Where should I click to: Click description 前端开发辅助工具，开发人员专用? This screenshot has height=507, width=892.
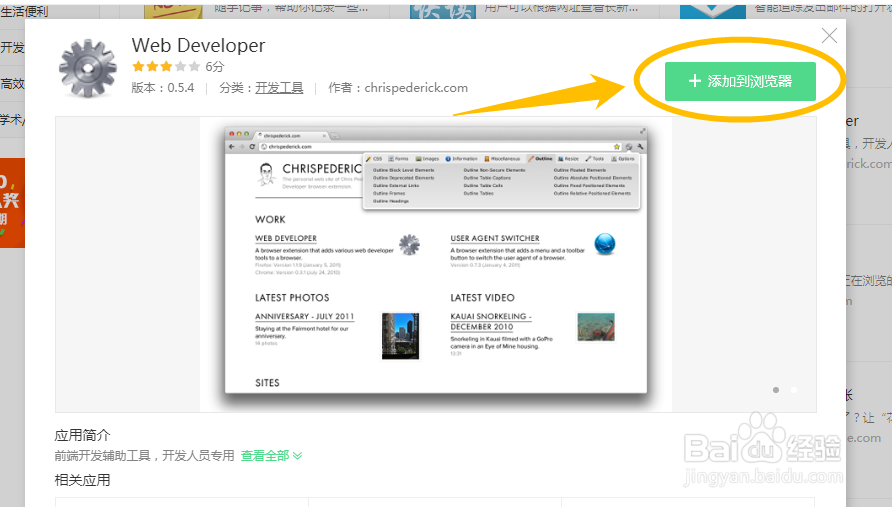coord(144,456)
